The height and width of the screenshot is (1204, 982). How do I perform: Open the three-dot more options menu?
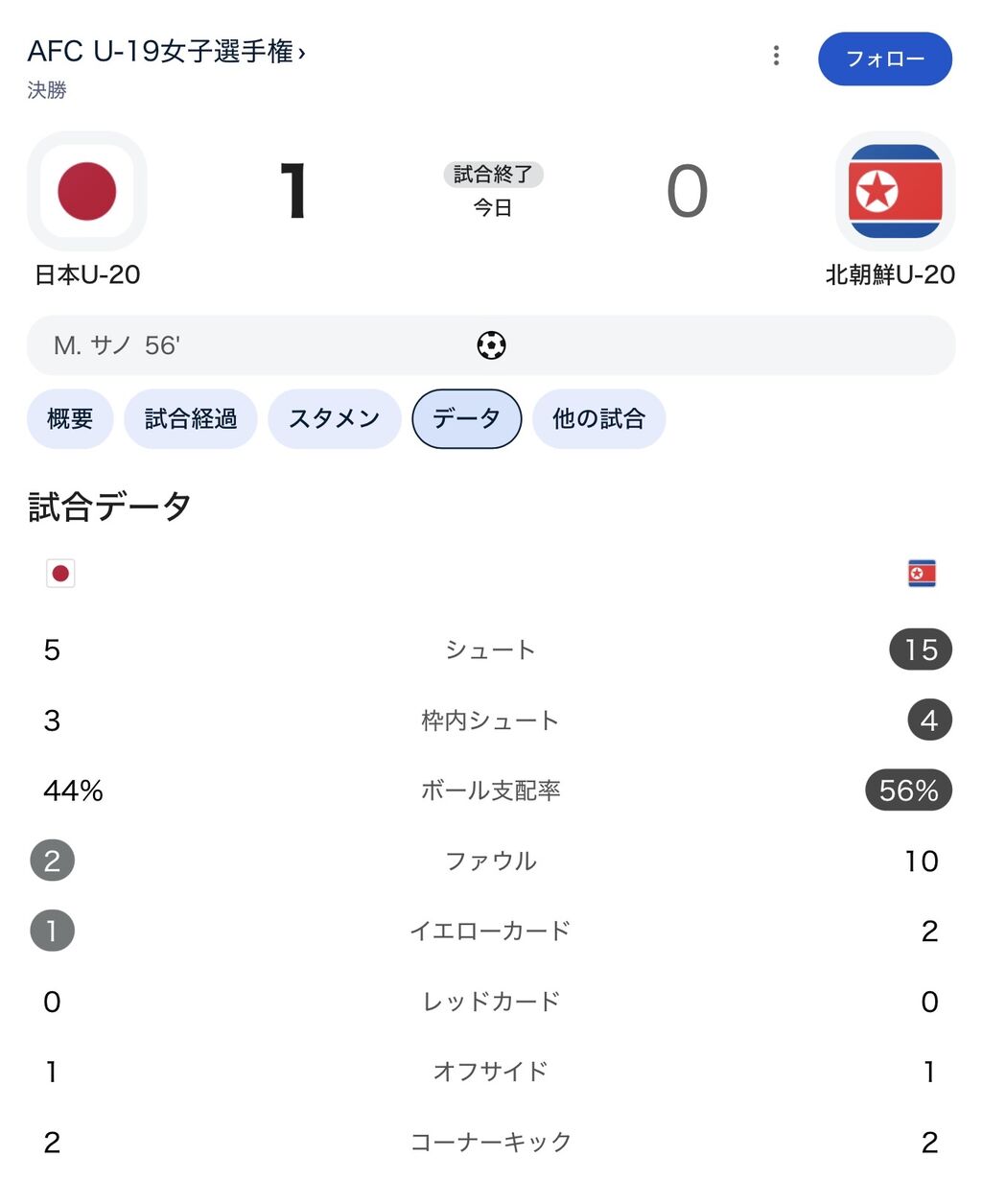[x=776, y=56]
